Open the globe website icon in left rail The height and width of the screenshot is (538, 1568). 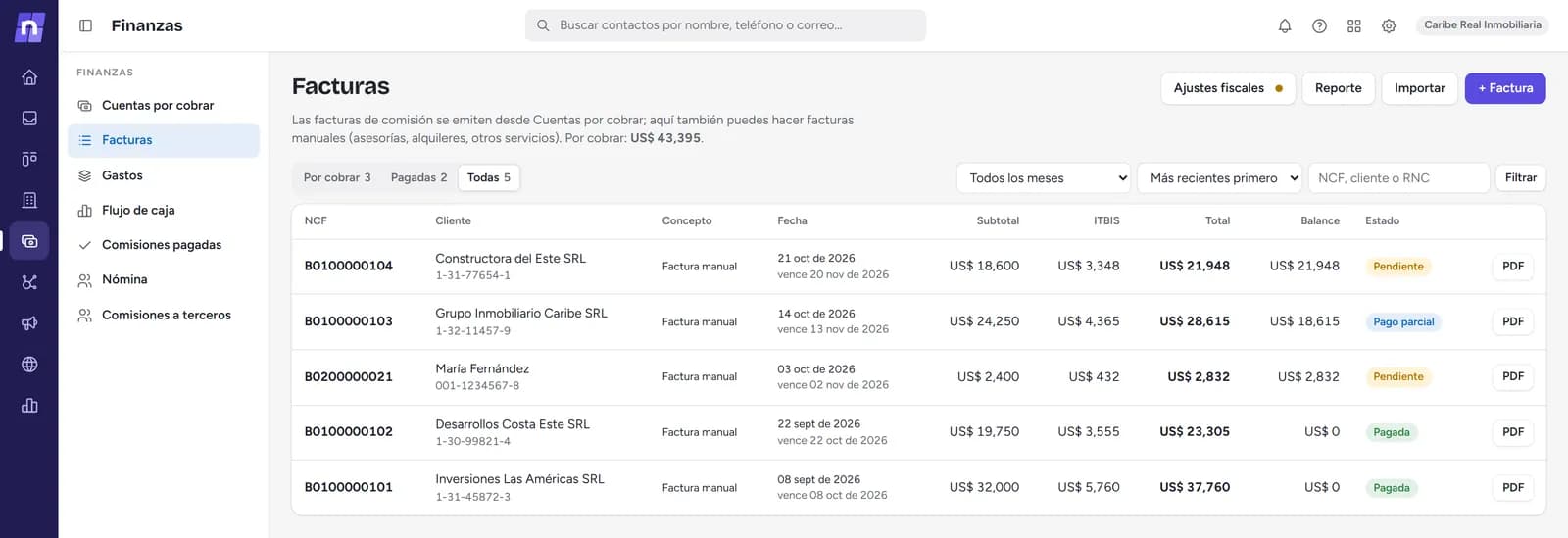pyautogui.click(x=29, y=365)
